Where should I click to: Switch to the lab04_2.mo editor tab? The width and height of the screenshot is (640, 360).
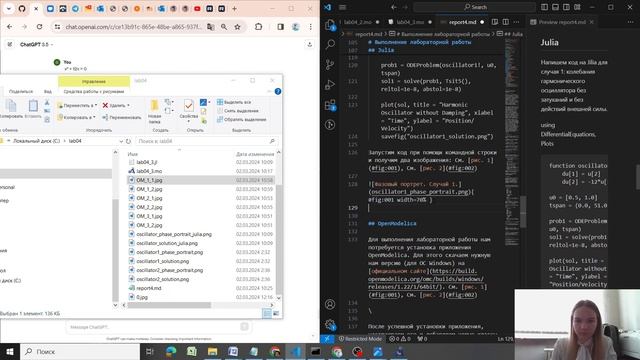[358, 22]
